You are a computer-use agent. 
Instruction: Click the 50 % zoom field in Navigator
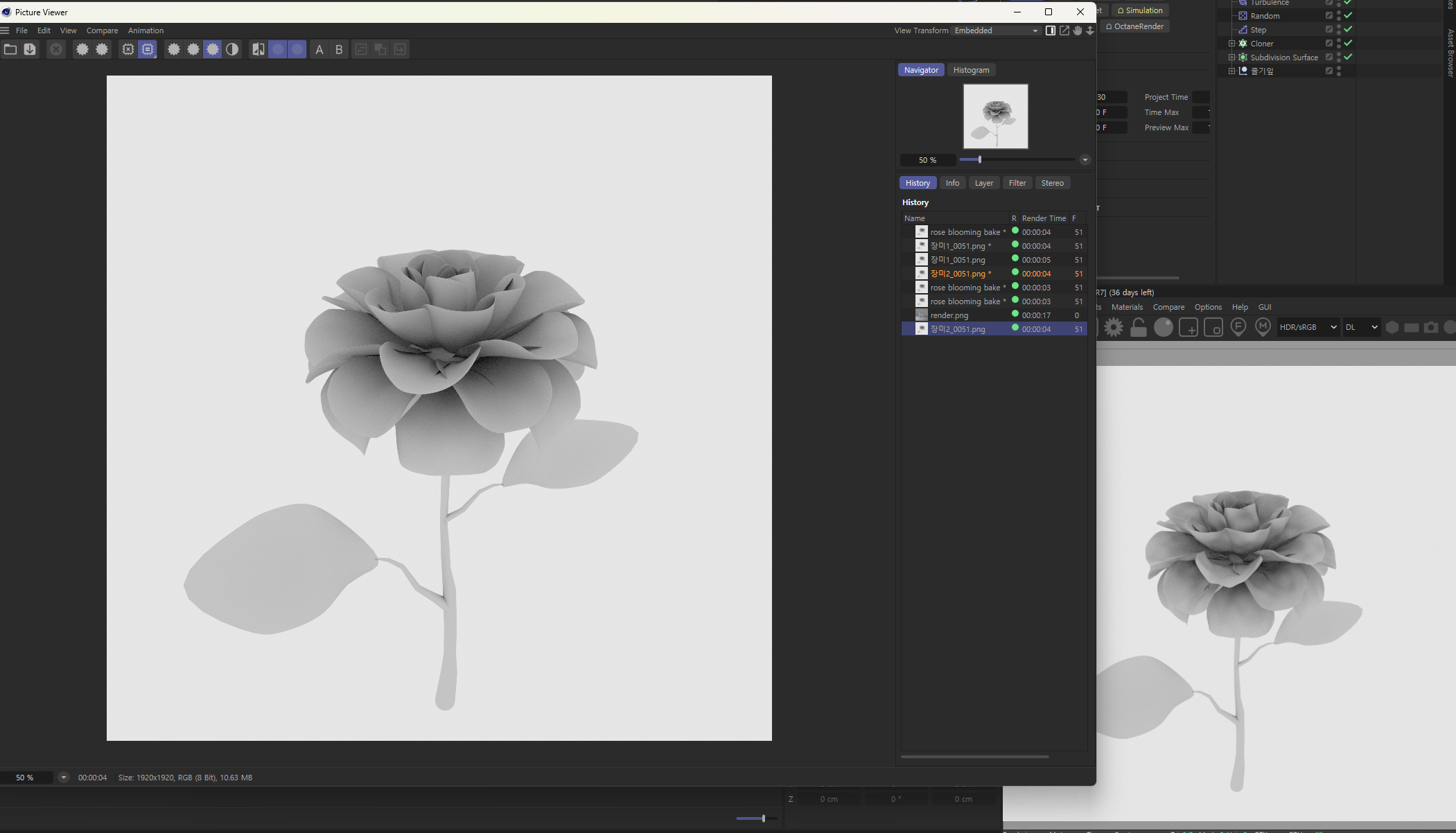point(927,160)
